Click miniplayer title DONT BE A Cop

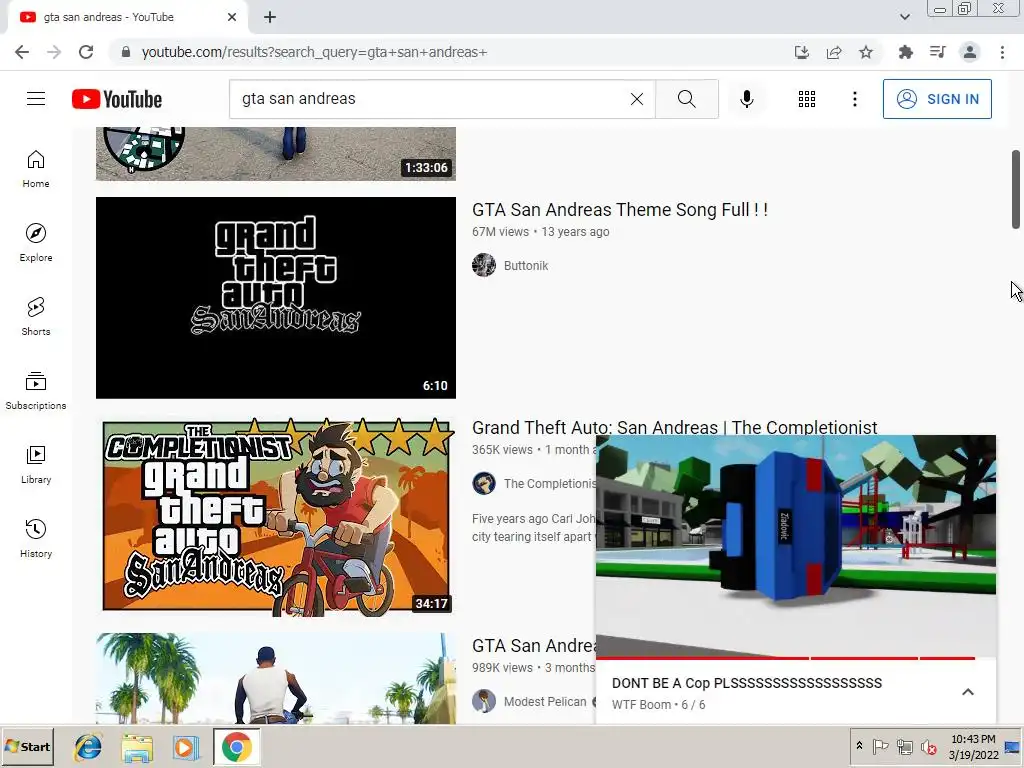pyautogui.click(x=746, y=683)
